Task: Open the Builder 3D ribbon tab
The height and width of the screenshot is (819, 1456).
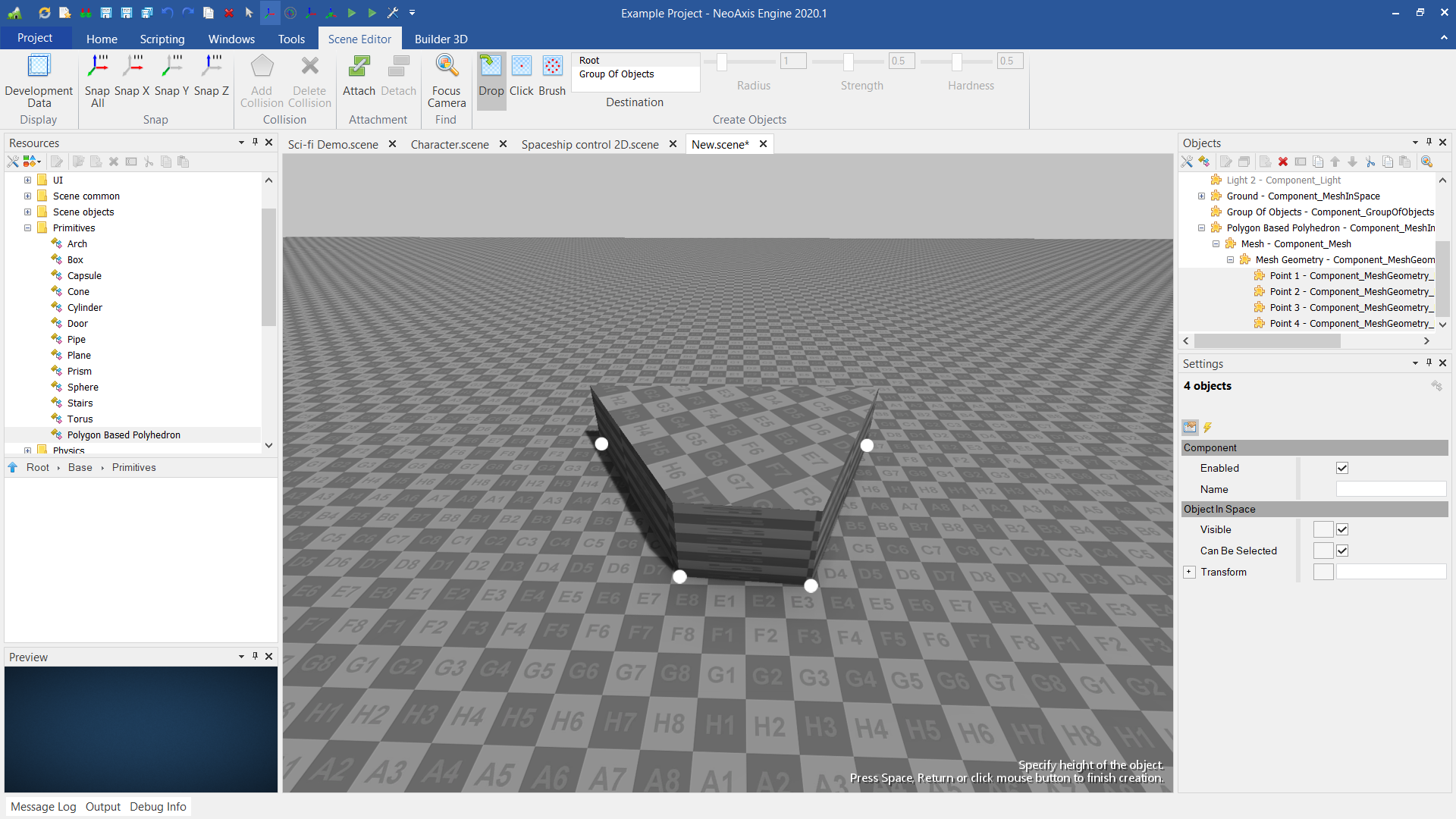Action: coord(441,39)
